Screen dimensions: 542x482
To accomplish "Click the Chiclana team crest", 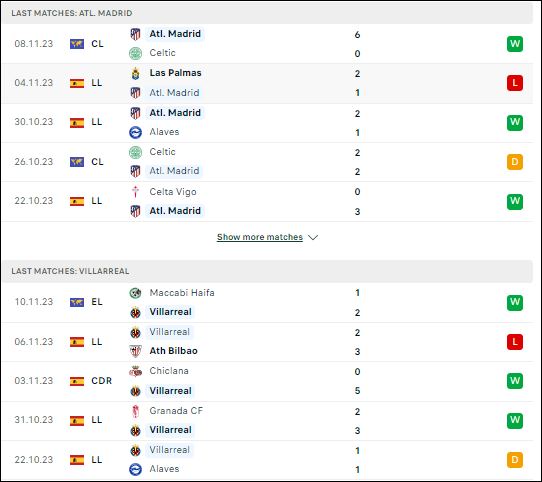I will [136, 371].
